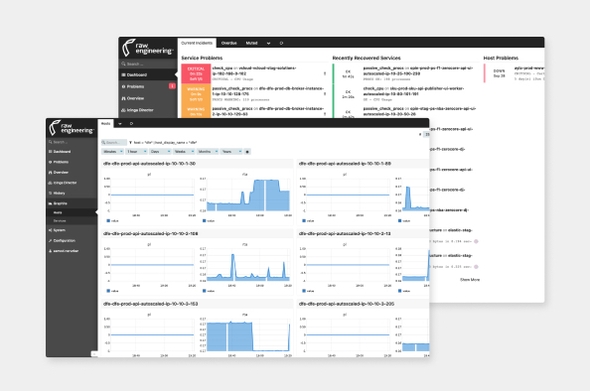Open the DOWN host entry under Host Problems
The height and width of the screenshot is (392, 590).
pyautogui.click(x=514, y=73)
